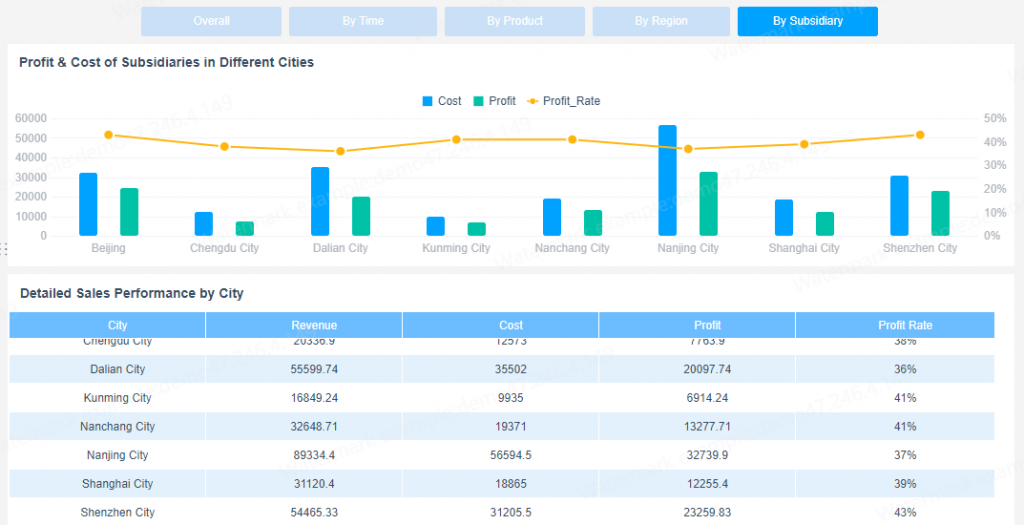
Task: Click the Profit_Rate point above Dalian City
Action: click(x=340, y=151)
